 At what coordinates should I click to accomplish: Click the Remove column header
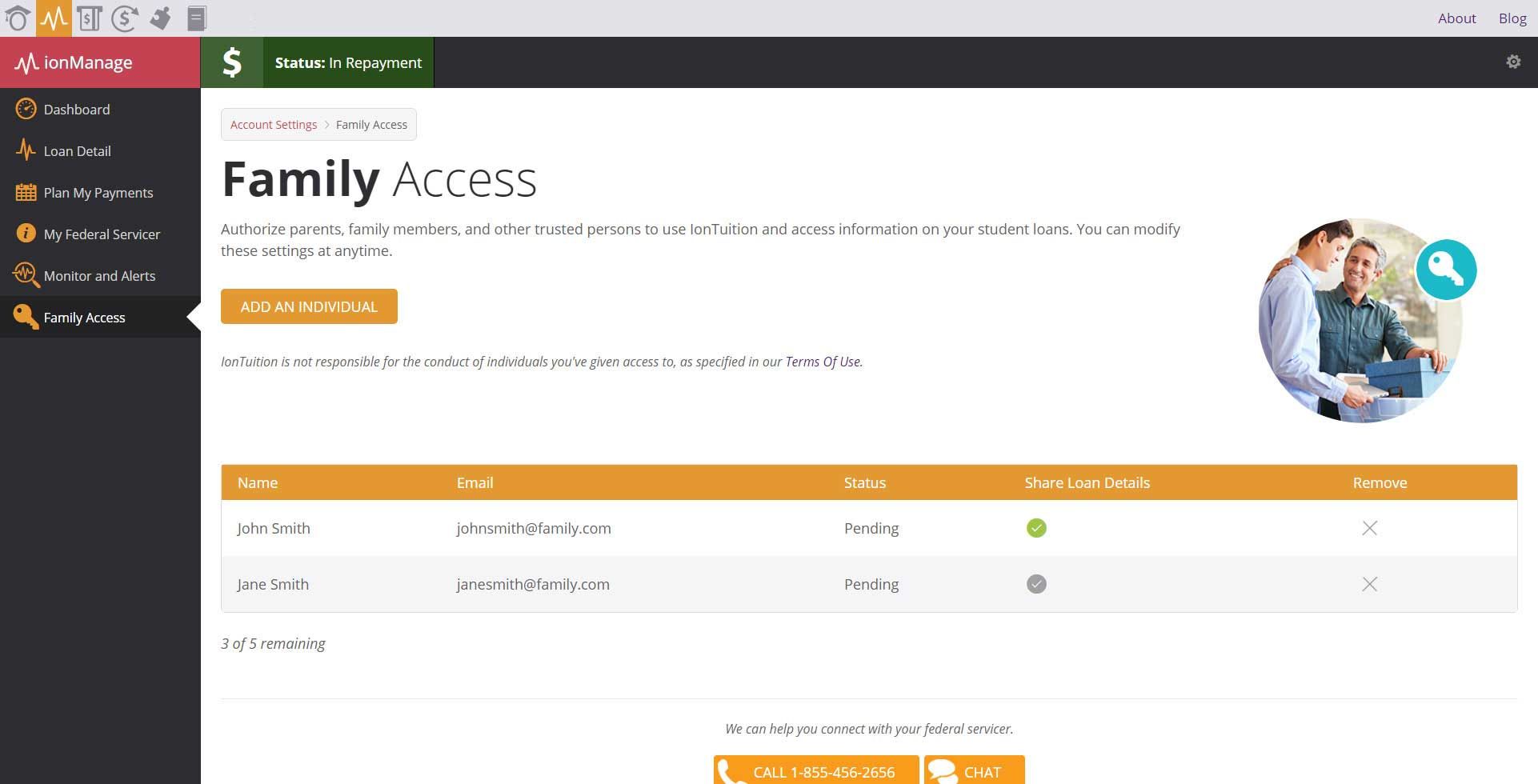click(1380, 482)
